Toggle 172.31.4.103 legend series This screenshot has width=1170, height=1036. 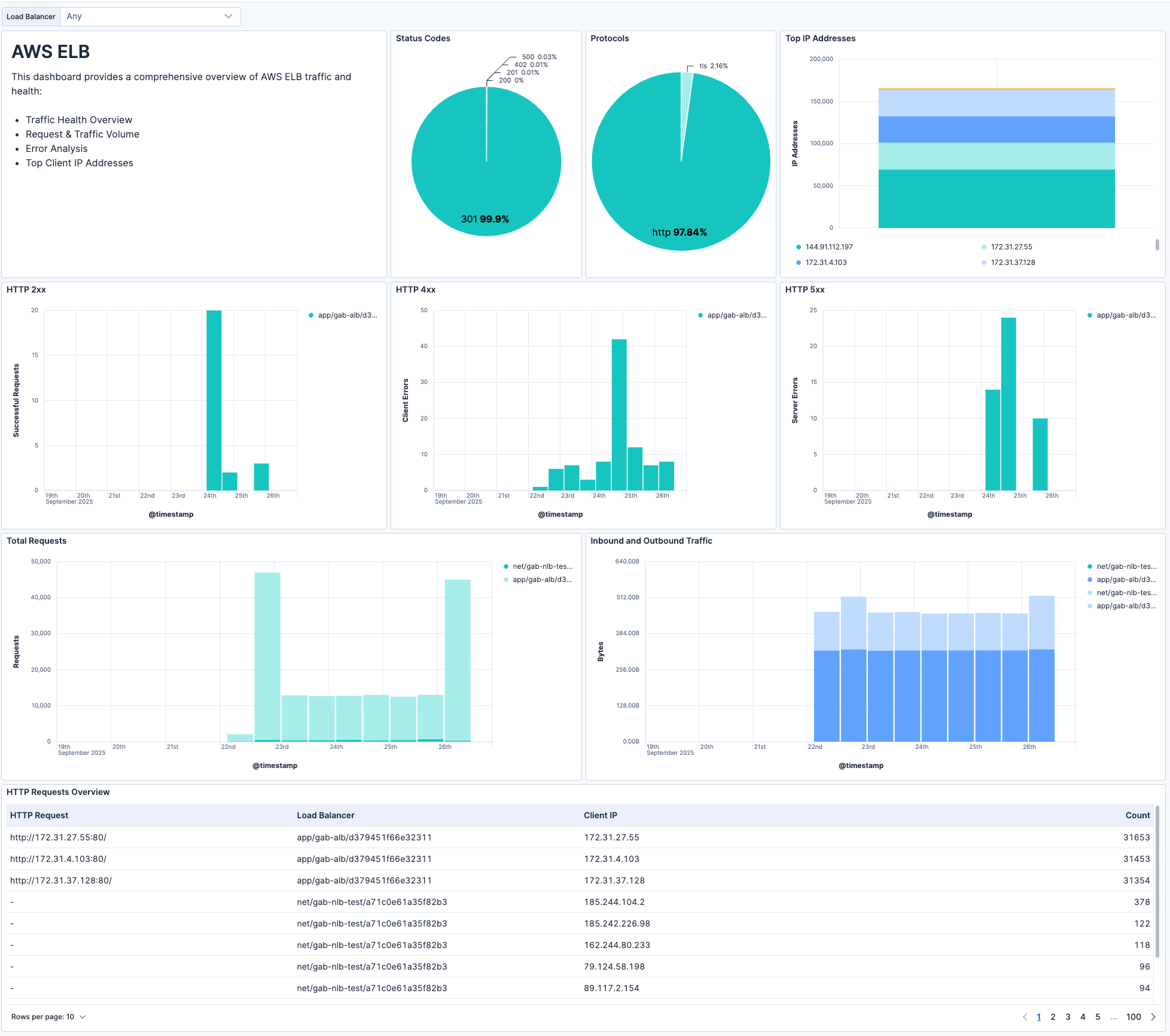click(825, 263)
